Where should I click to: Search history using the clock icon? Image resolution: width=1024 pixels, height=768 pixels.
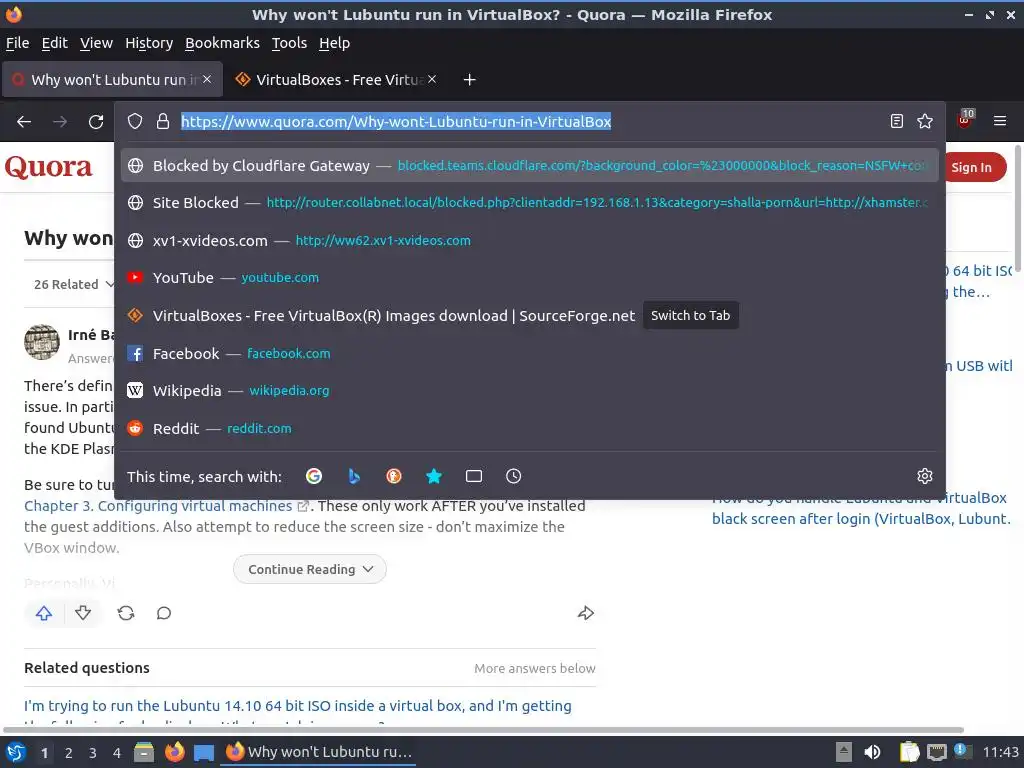[x=513, y=476]
